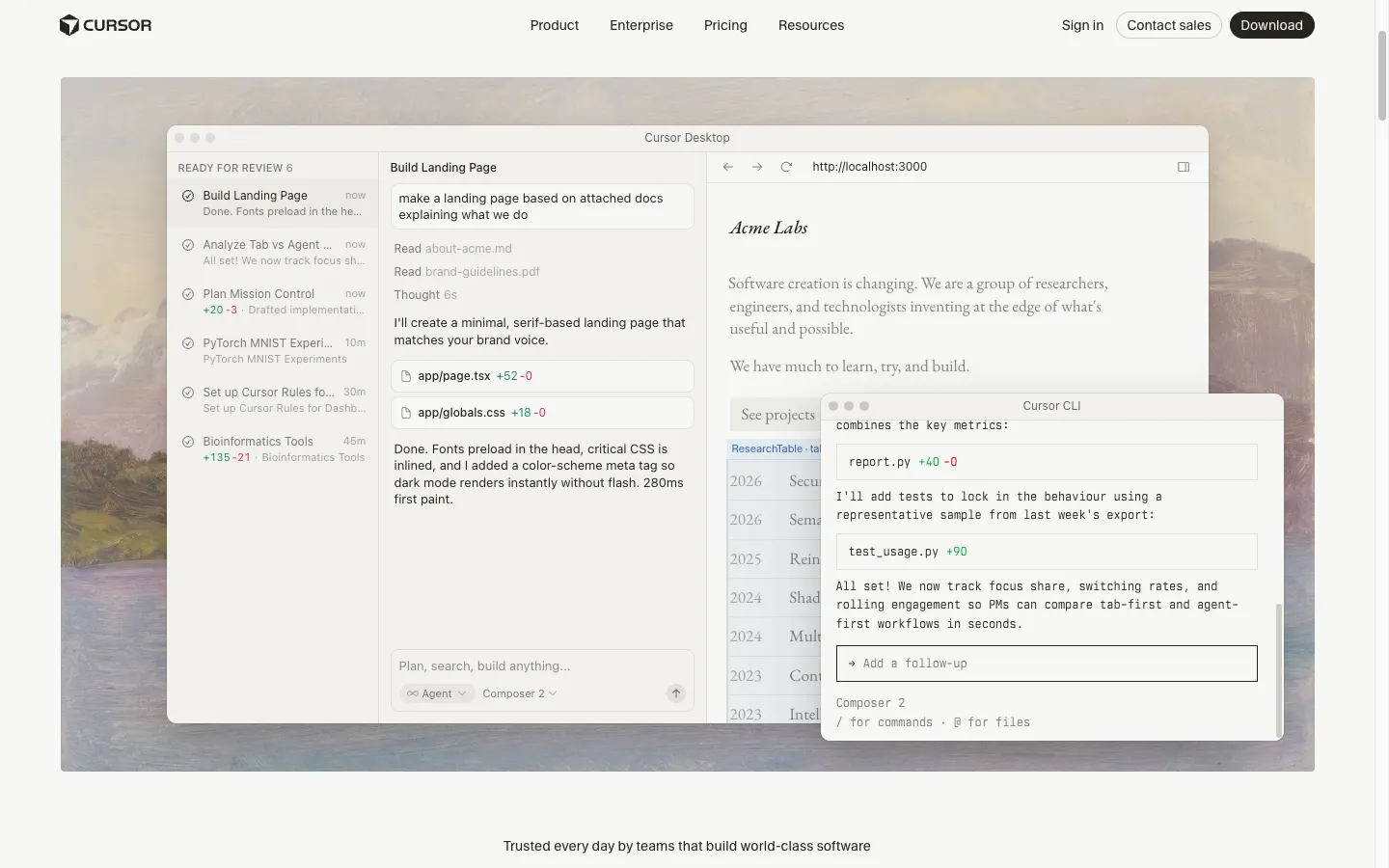Click the Sign in link
The image size is (1389, 868).
coord(1082,25)
